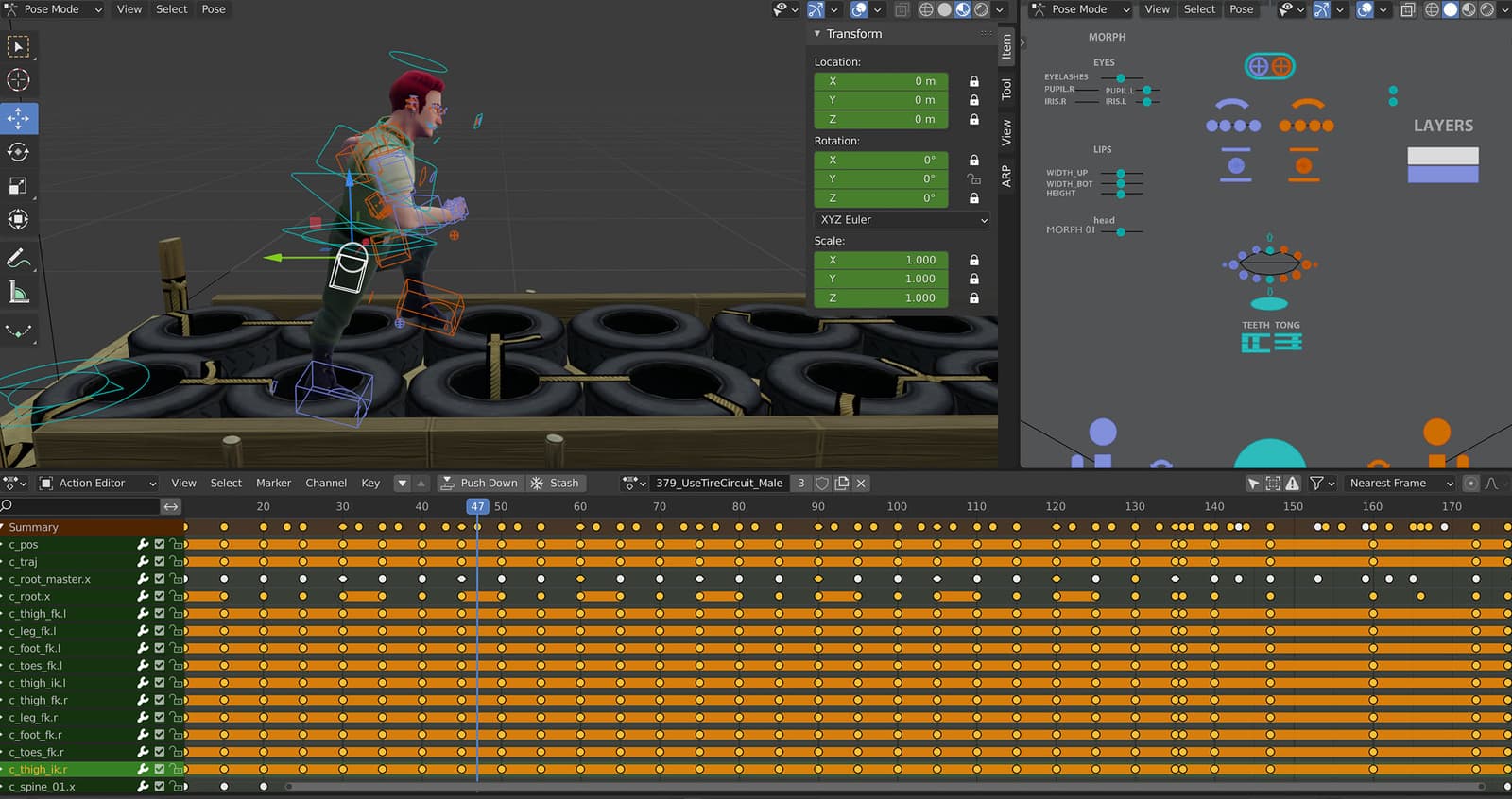Click the Stash button
Image resolution: width=1512 pixels, height=799 pixels.
[x=557, y=483]
